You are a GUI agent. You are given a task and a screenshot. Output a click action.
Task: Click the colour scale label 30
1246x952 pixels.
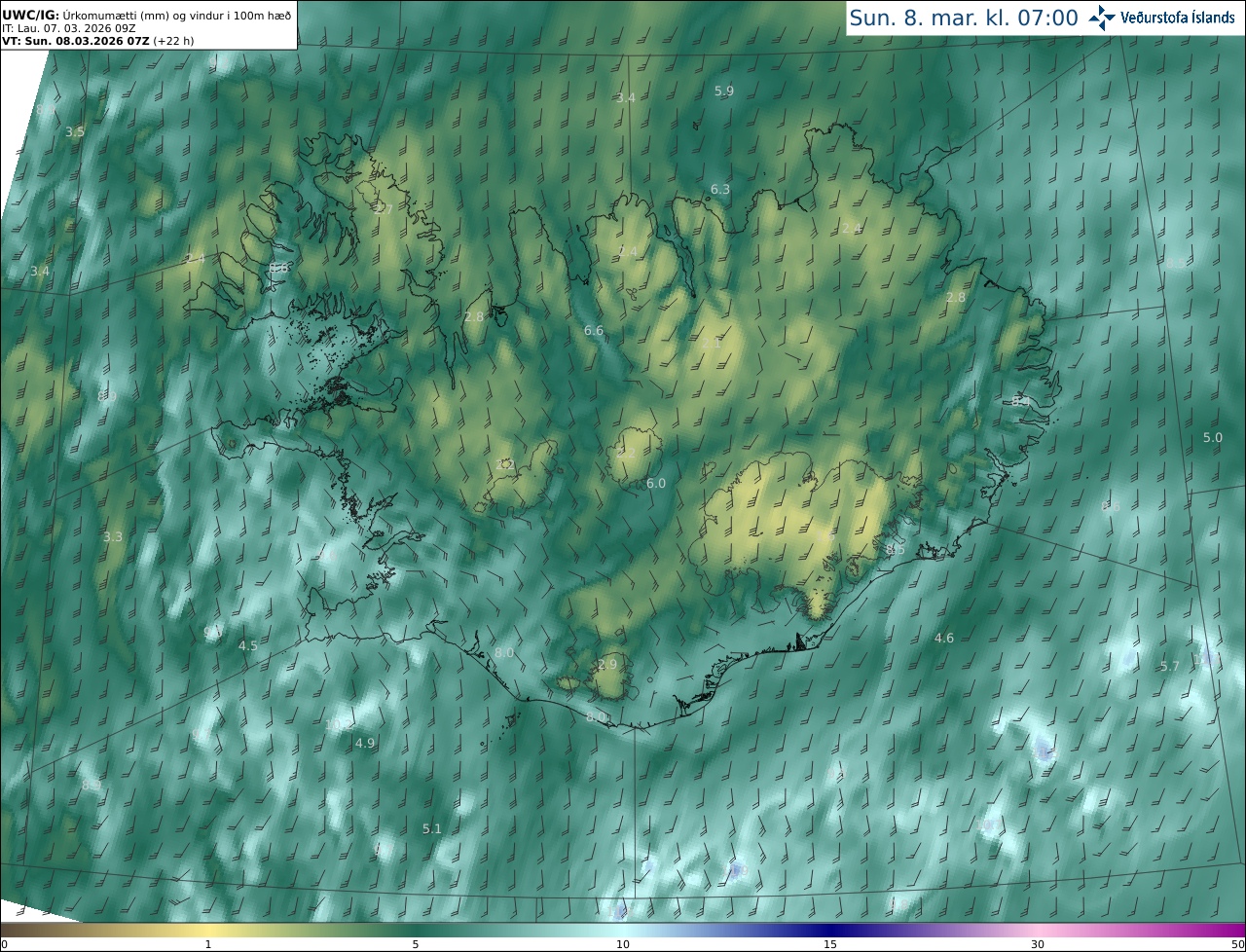pyautogui.click(x=1038, y=945)
